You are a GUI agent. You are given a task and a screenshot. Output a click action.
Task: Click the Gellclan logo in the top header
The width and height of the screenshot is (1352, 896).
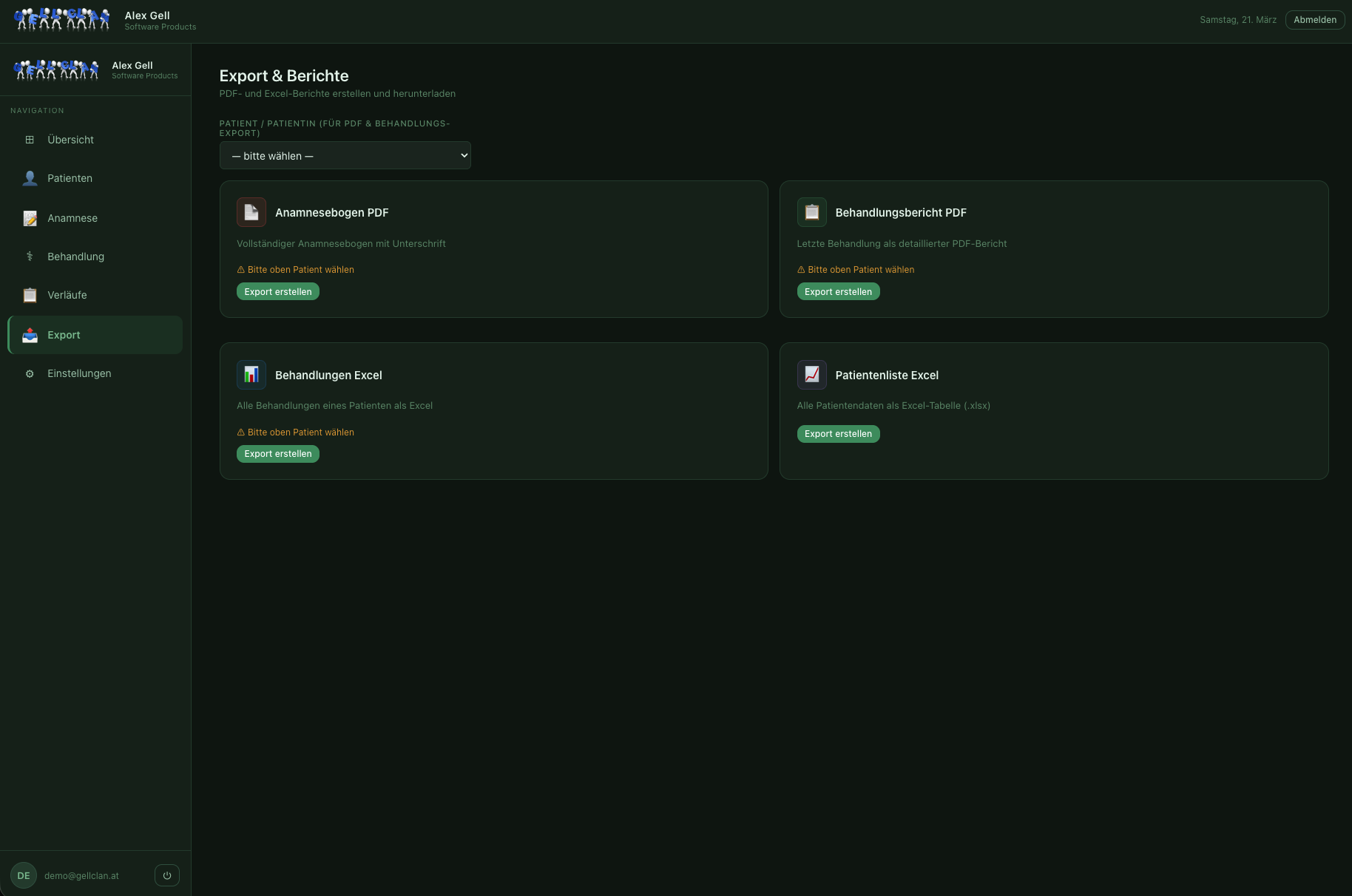[x=62, y=20]
